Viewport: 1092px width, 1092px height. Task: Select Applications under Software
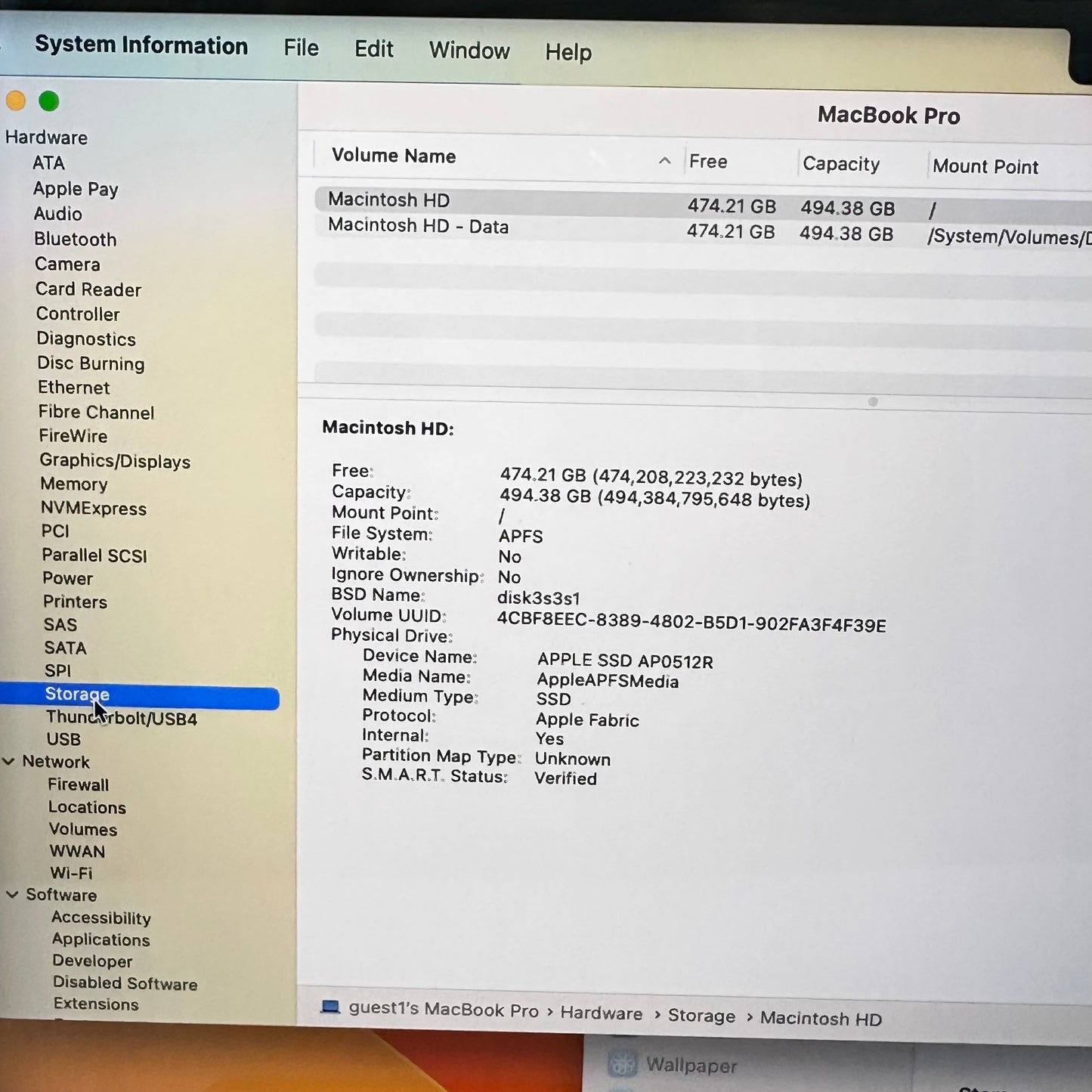click(x=101, y=940)
